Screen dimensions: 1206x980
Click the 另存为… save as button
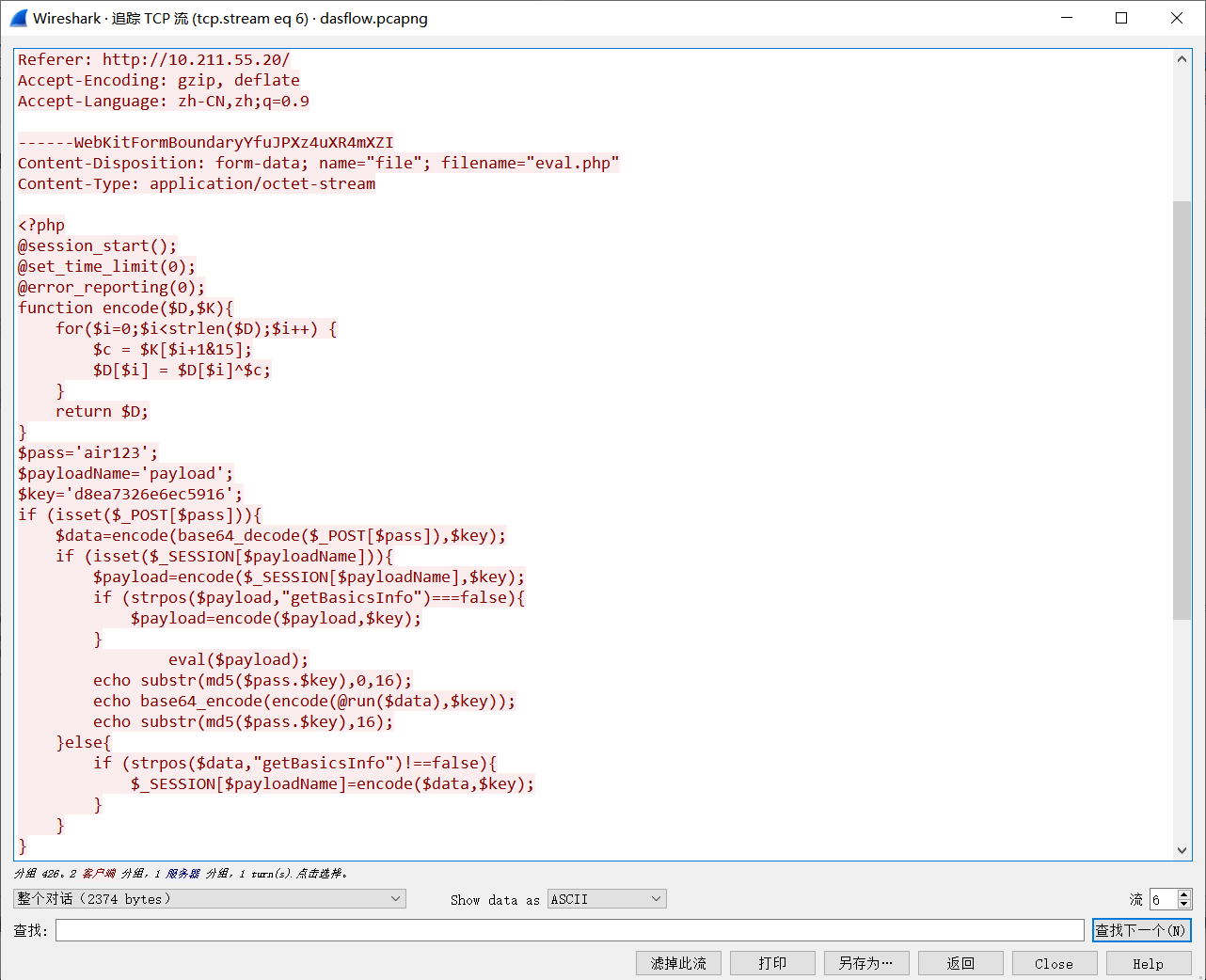click(866, 963)
